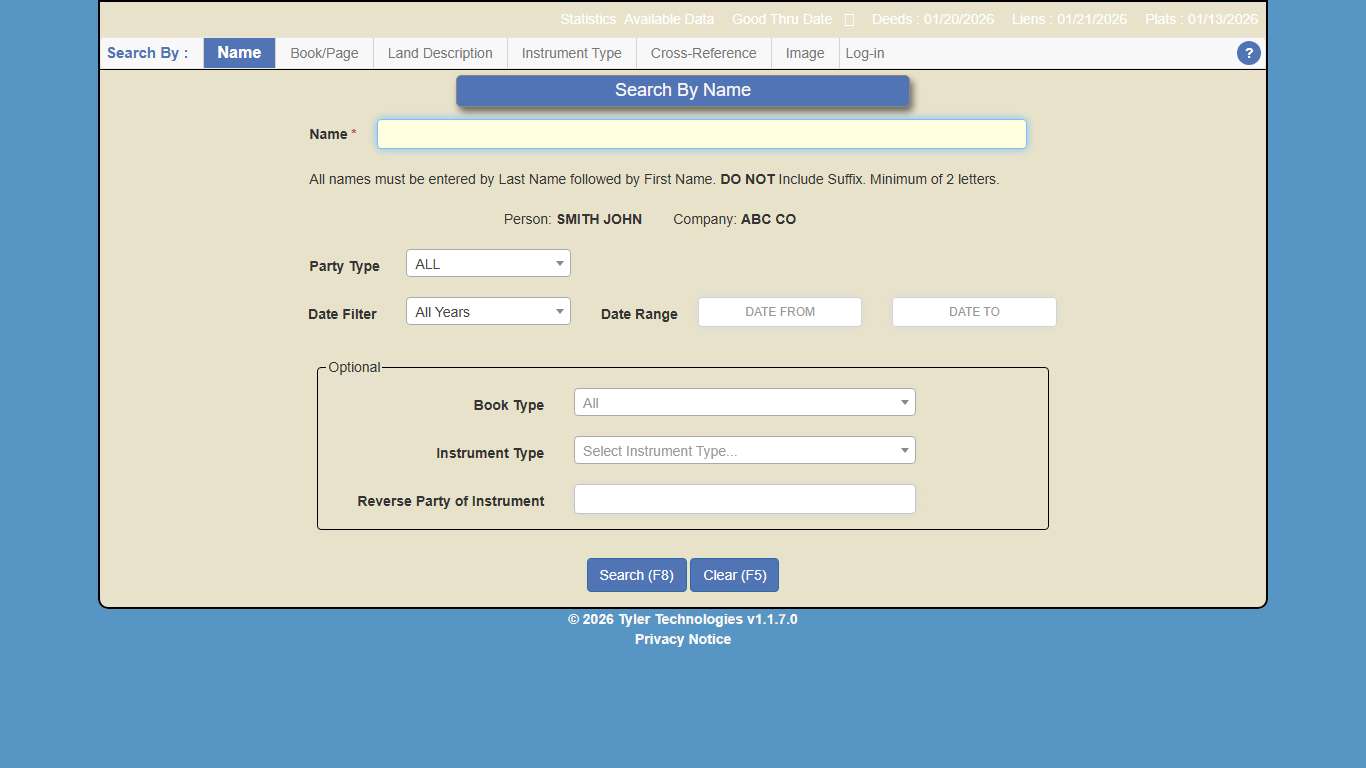Open the Image tab
The height and width of the screenshot is (768, 1366).
click(x=804, y=53)
